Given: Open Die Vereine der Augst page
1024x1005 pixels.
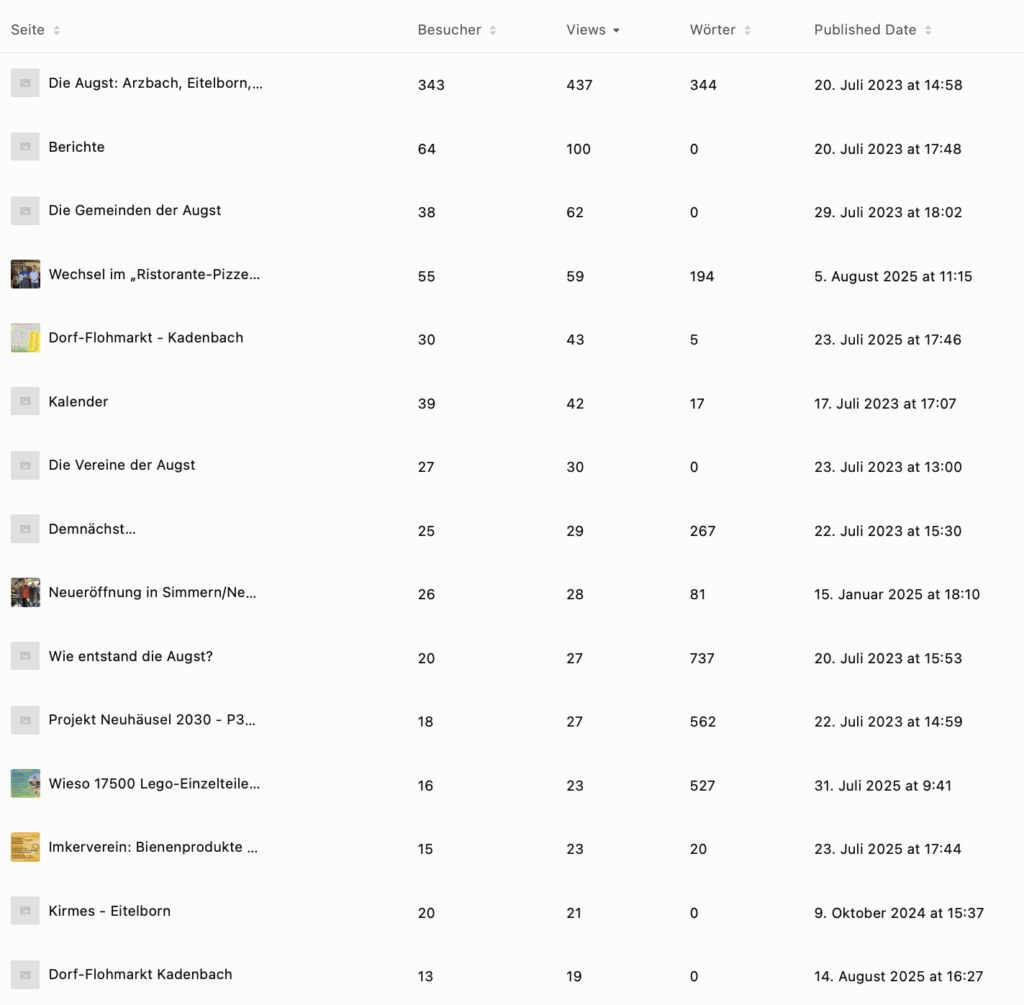Looking at the screenshot, I should click(122, 465).
